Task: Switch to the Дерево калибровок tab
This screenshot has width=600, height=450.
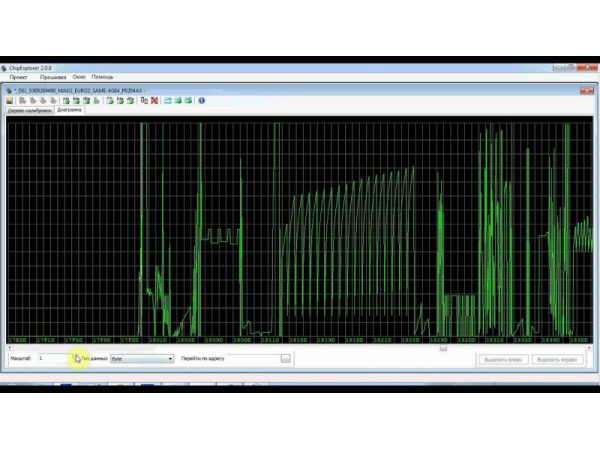Action: pyautogui.click(x=27, y=110)
